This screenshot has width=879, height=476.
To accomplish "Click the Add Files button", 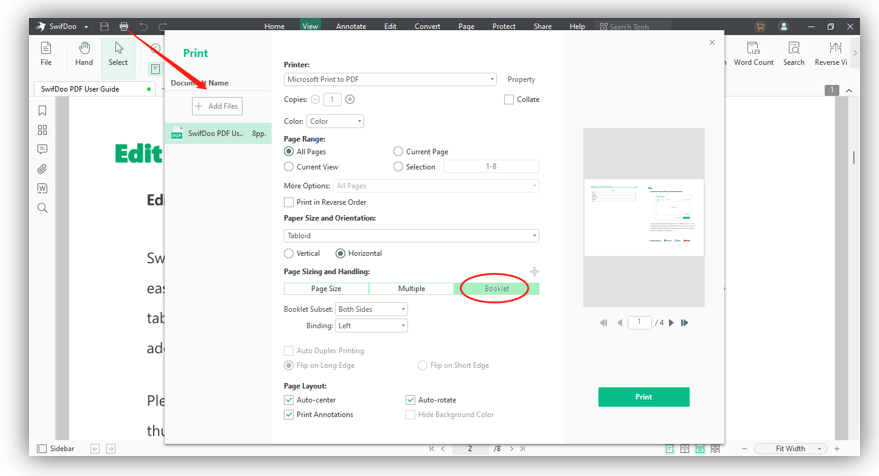I will 217,106.
